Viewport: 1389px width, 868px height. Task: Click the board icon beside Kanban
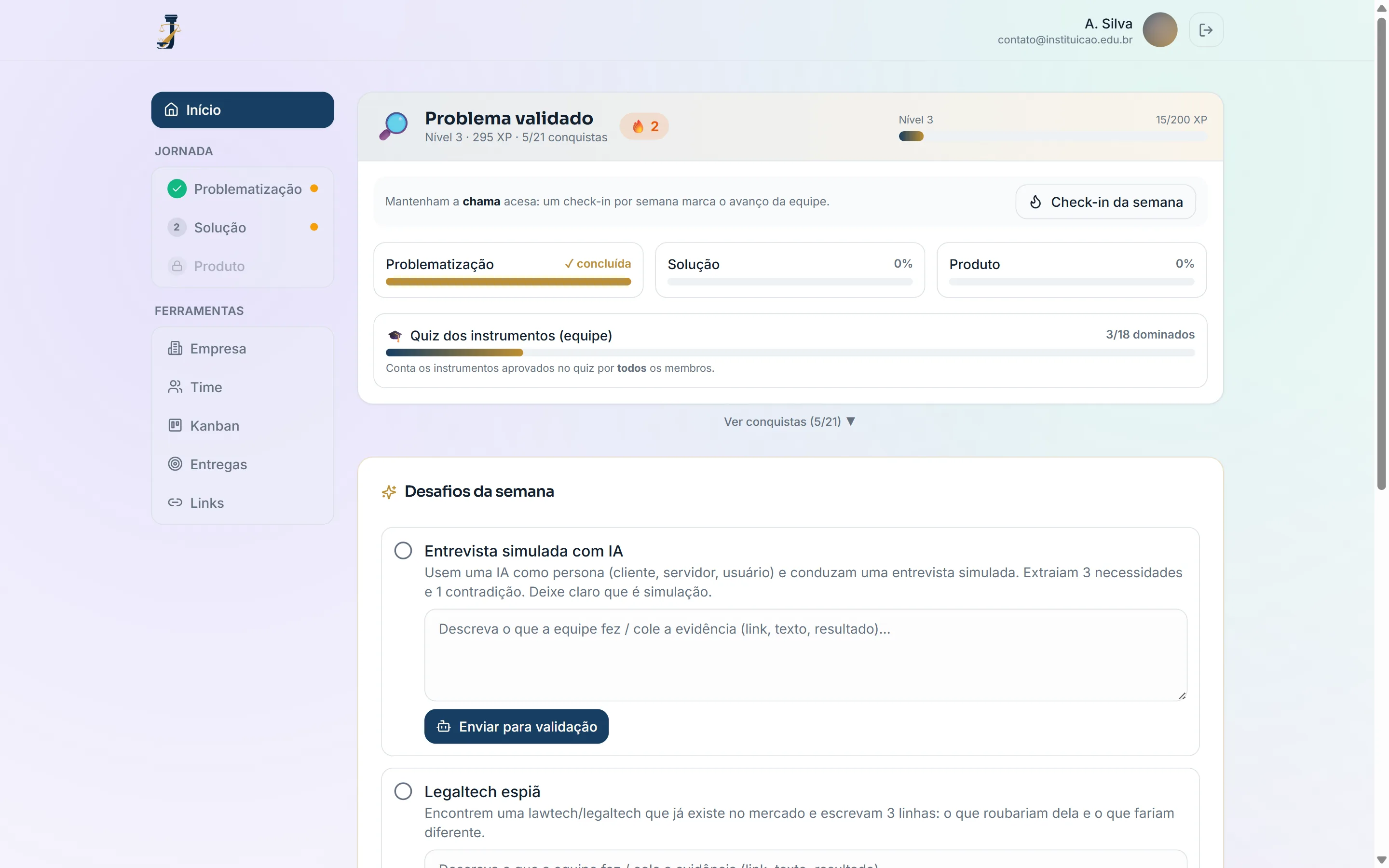(175, 425)
